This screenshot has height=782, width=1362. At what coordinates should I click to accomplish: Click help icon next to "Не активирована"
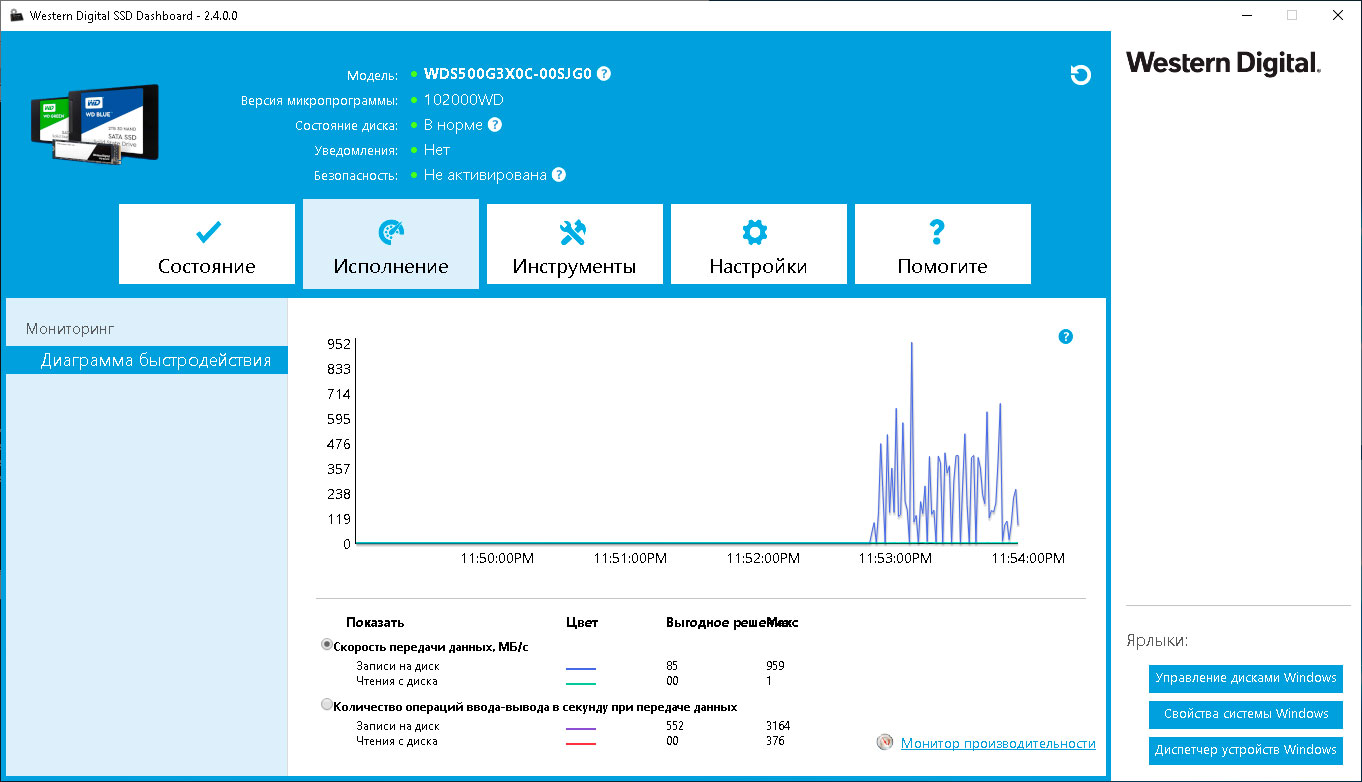(558, 175)
